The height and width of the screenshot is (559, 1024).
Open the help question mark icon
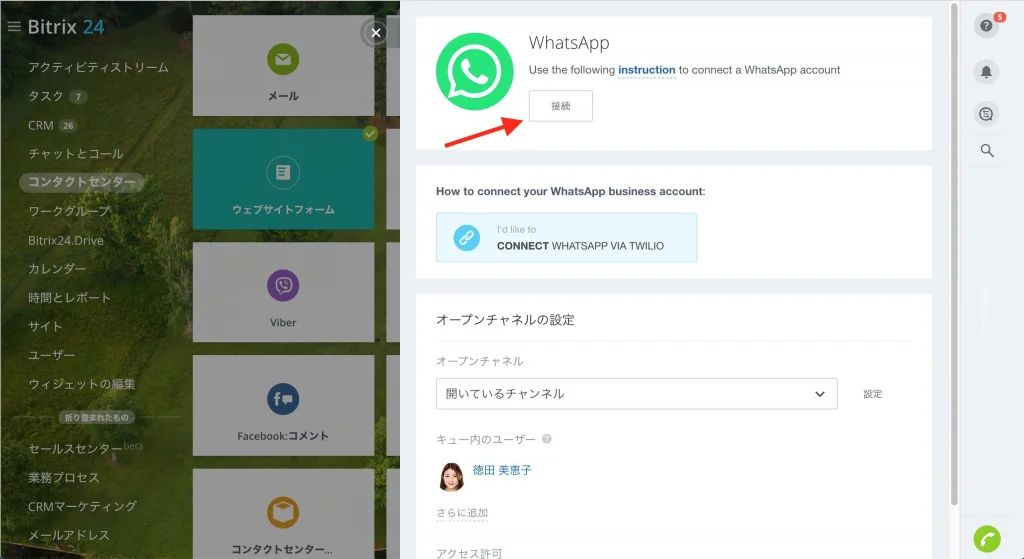pos(986,25)
